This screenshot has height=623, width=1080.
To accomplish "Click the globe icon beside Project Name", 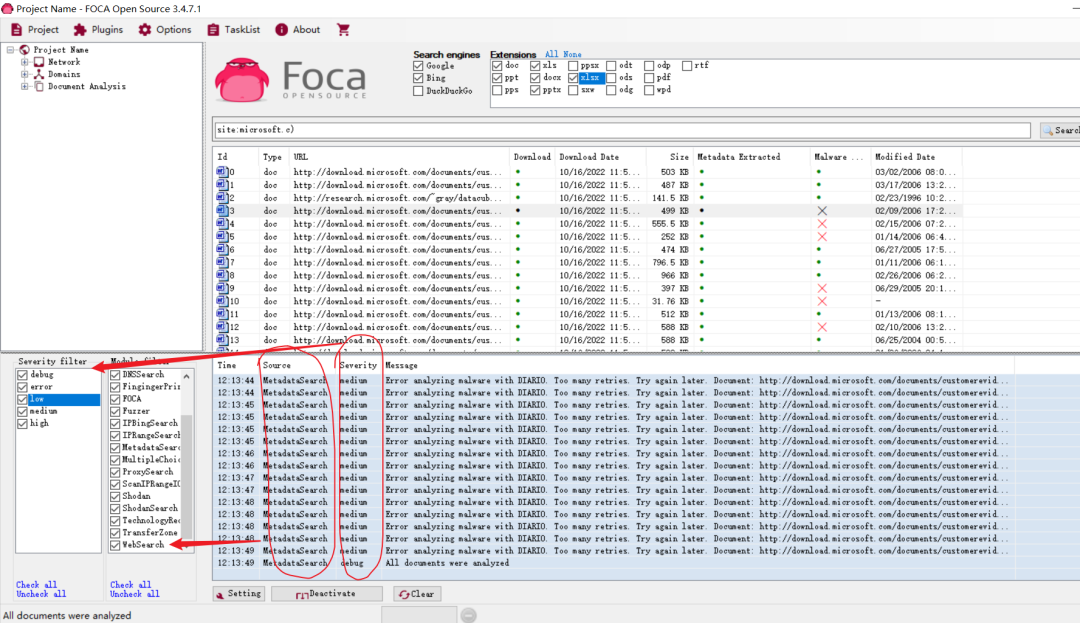I will coord(25,50).
